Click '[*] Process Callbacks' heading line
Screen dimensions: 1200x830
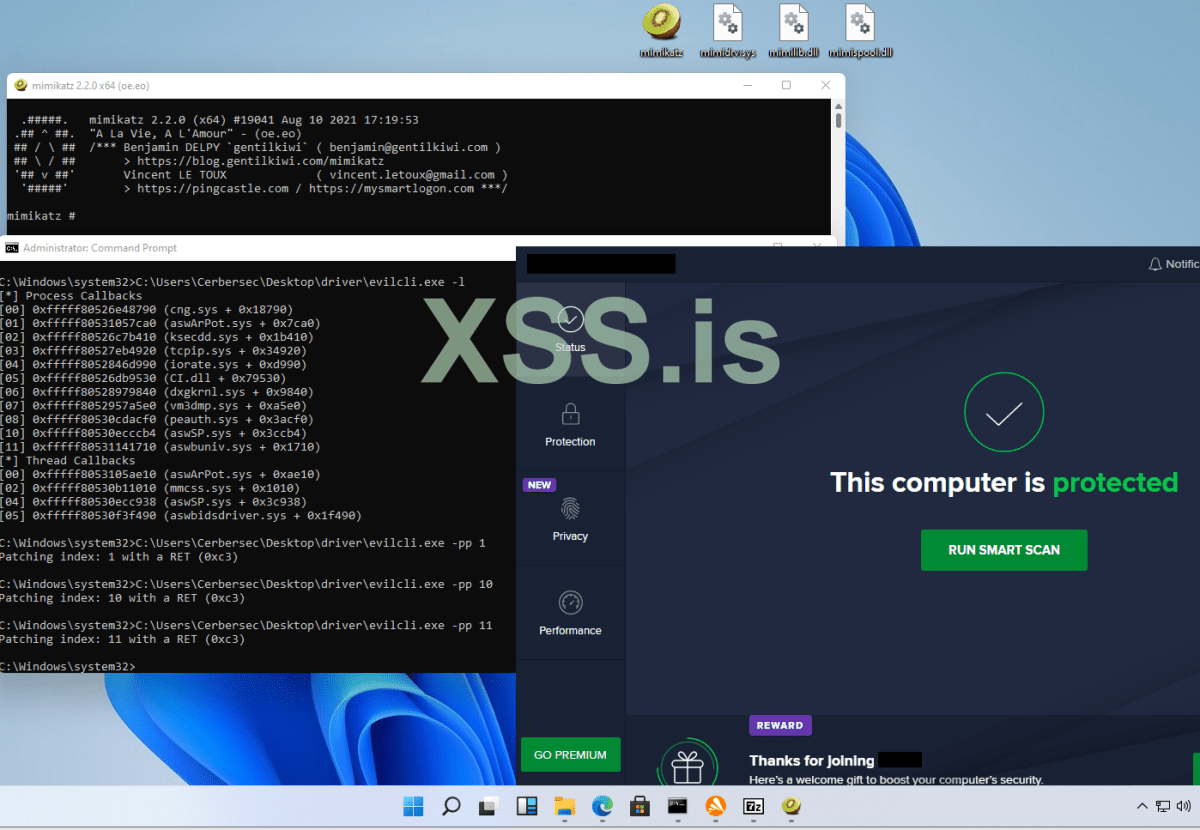click(x=71, y=296)
